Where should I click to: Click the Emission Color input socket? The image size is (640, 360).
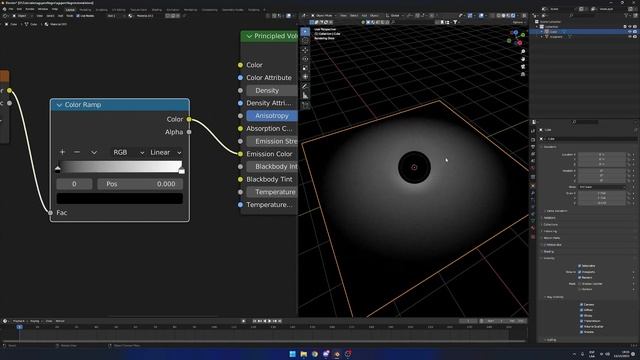coord(240,154)
